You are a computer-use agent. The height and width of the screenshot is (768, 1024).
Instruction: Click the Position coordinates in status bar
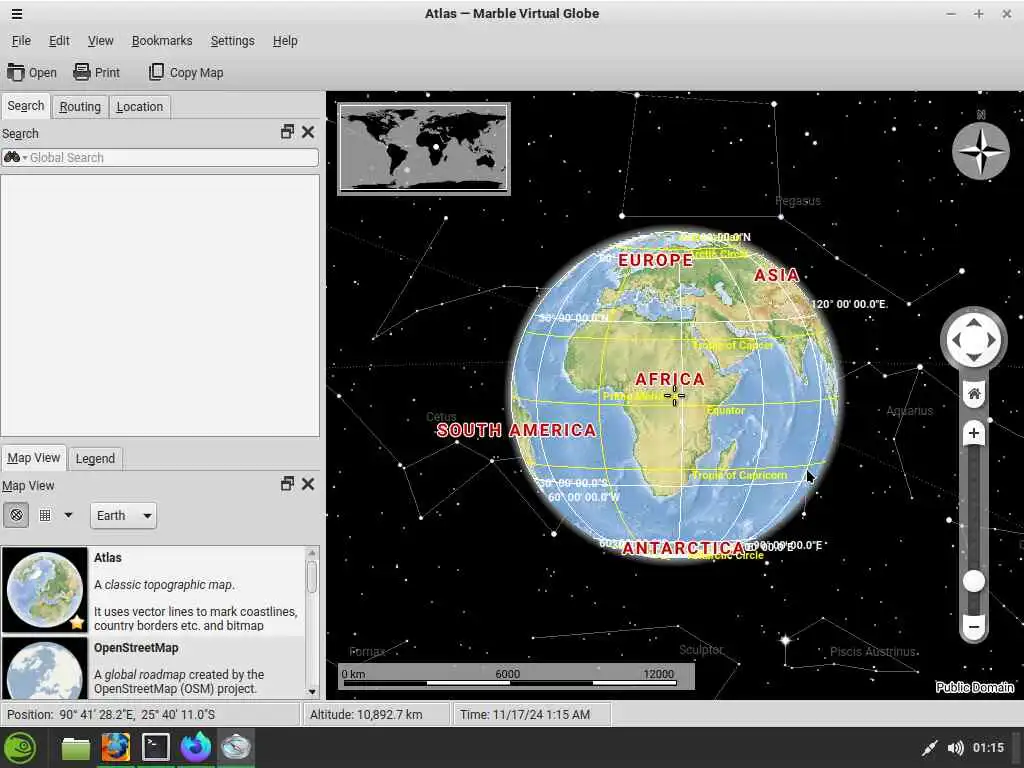[111, 714]
